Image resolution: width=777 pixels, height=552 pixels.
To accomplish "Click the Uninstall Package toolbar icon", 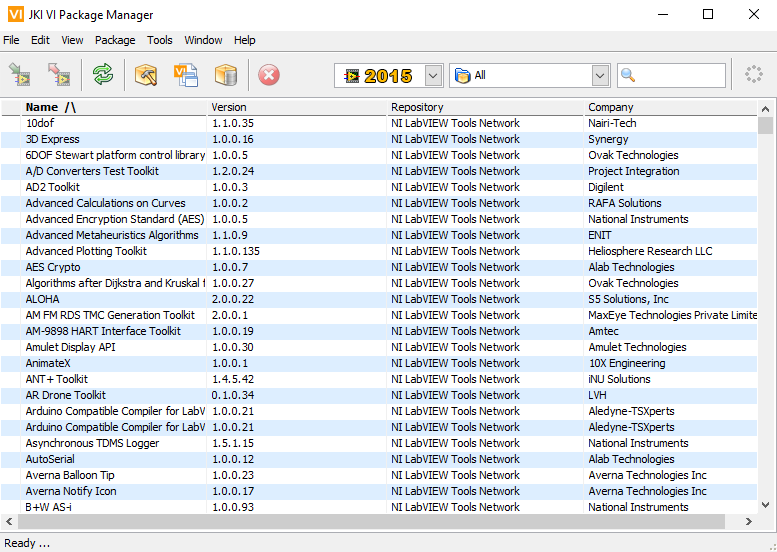I will (x=59, y=75).
